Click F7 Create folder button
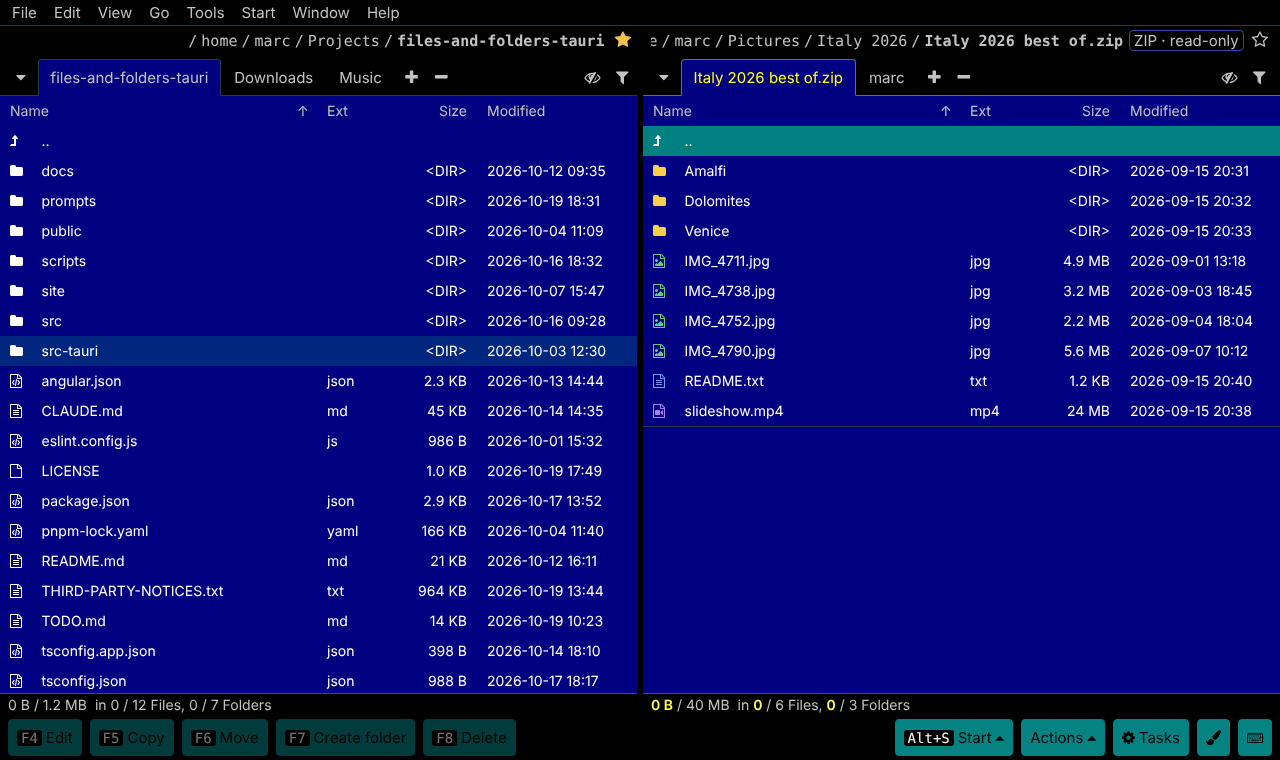This screenshot has width=1280, height=760. [346, 738]
